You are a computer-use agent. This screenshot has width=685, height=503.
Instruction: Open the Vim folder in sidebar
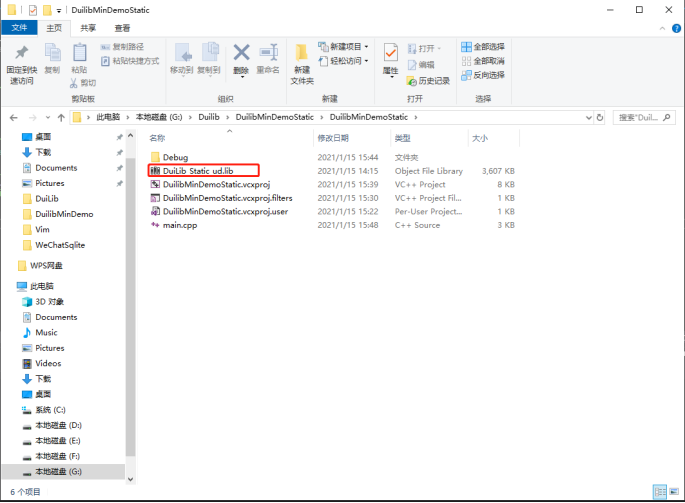point(42,229)
